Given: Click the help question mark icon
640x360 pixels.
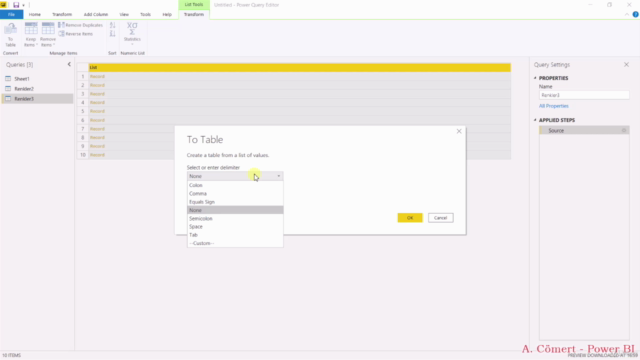Looking at the screenshot, I should (636, 14).
